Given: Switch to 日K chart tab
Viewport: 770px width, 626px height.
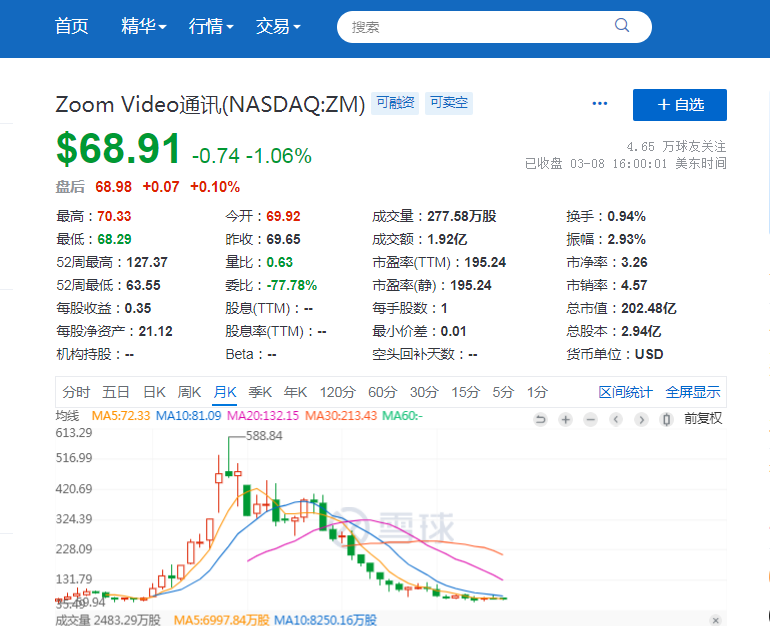Looking at the screenshot, I should 154,392.
